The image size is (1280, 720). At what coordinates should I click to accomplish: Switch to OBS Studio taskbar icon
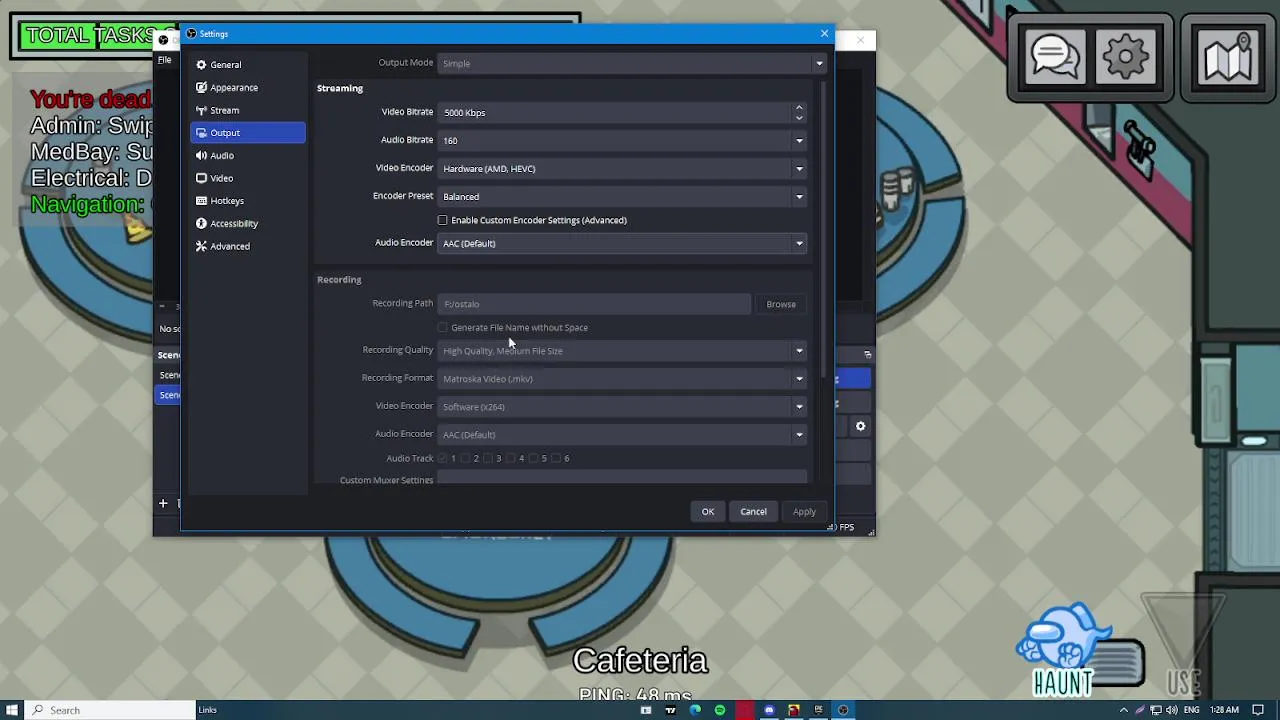(x=843, y=710)
